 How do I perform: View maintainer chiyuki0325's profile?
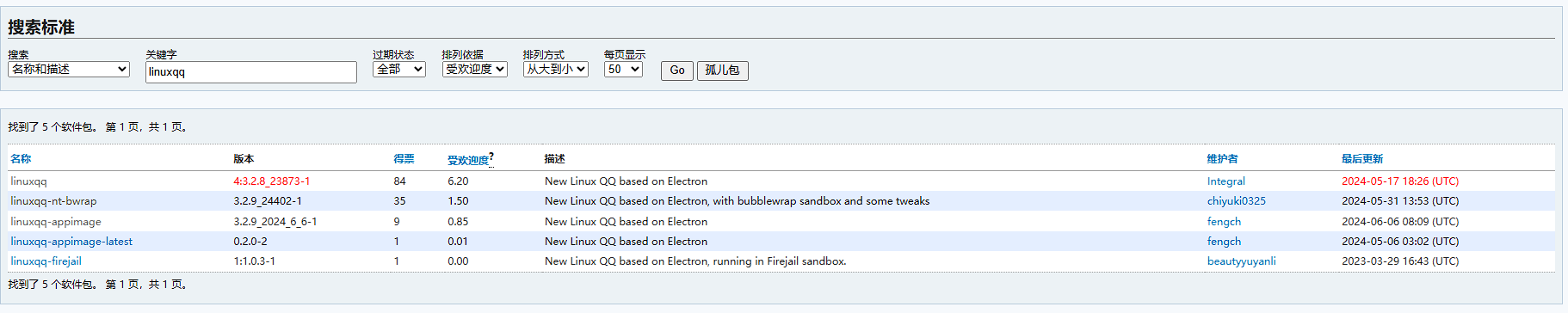click(x=1237, y=201)
